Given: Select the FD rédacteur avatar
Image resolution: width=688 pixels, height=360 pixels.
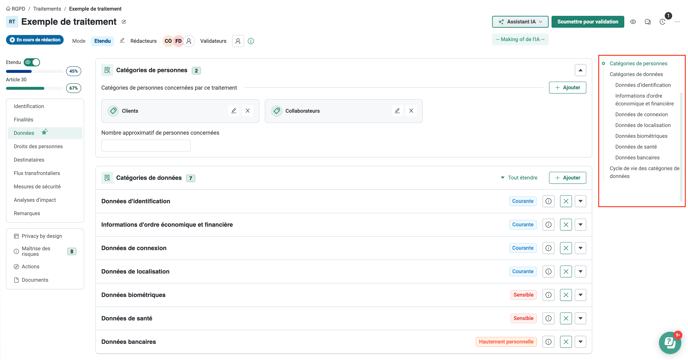Looking at the screenshot, I should (178, 41).
